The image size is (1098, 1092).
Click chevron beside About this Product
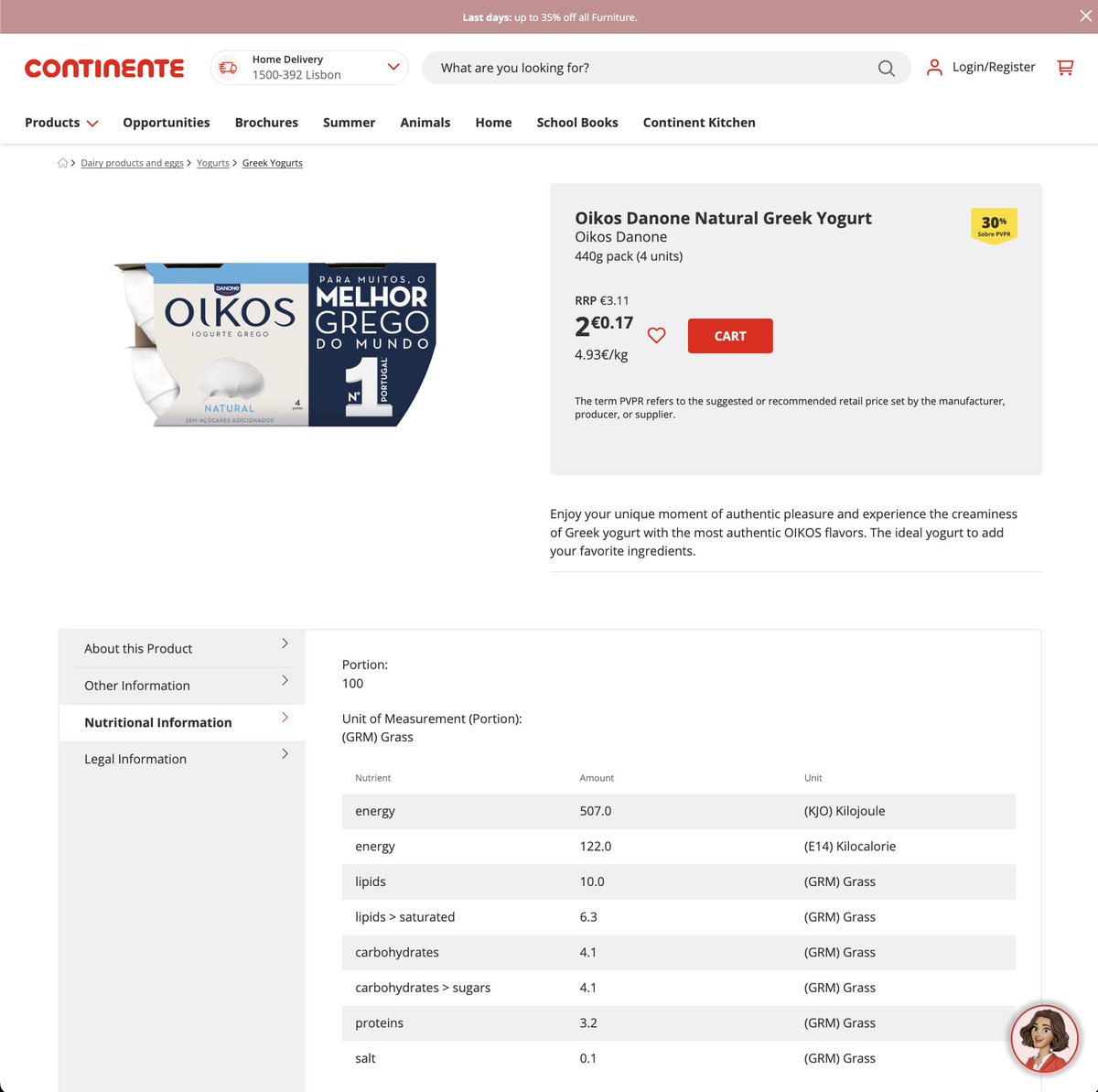[x=285, y=643]
